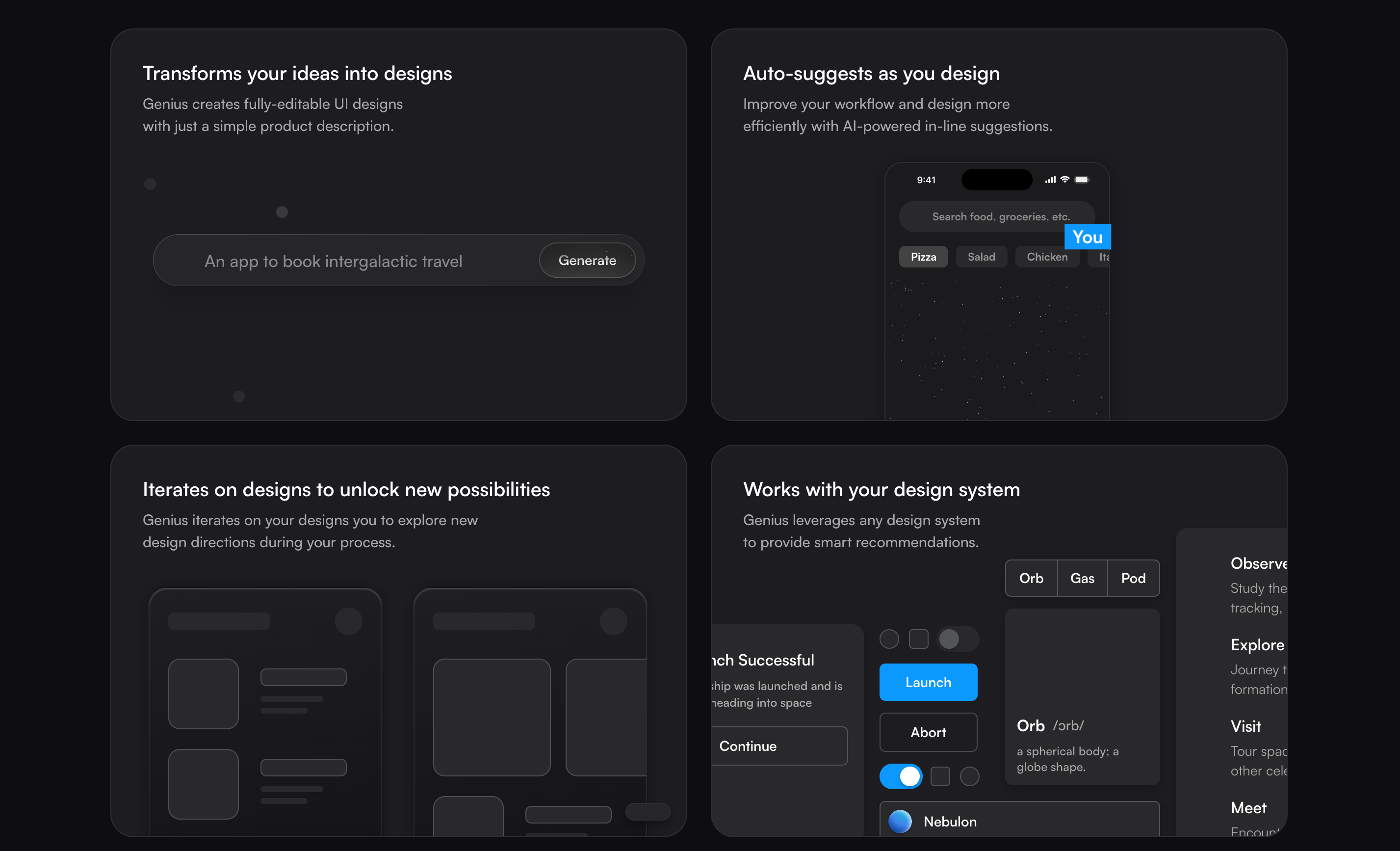The width and height of the screenshot is (1400, 851).
Task: Enable the grey toggle above Launch
Action: point(958,639)
